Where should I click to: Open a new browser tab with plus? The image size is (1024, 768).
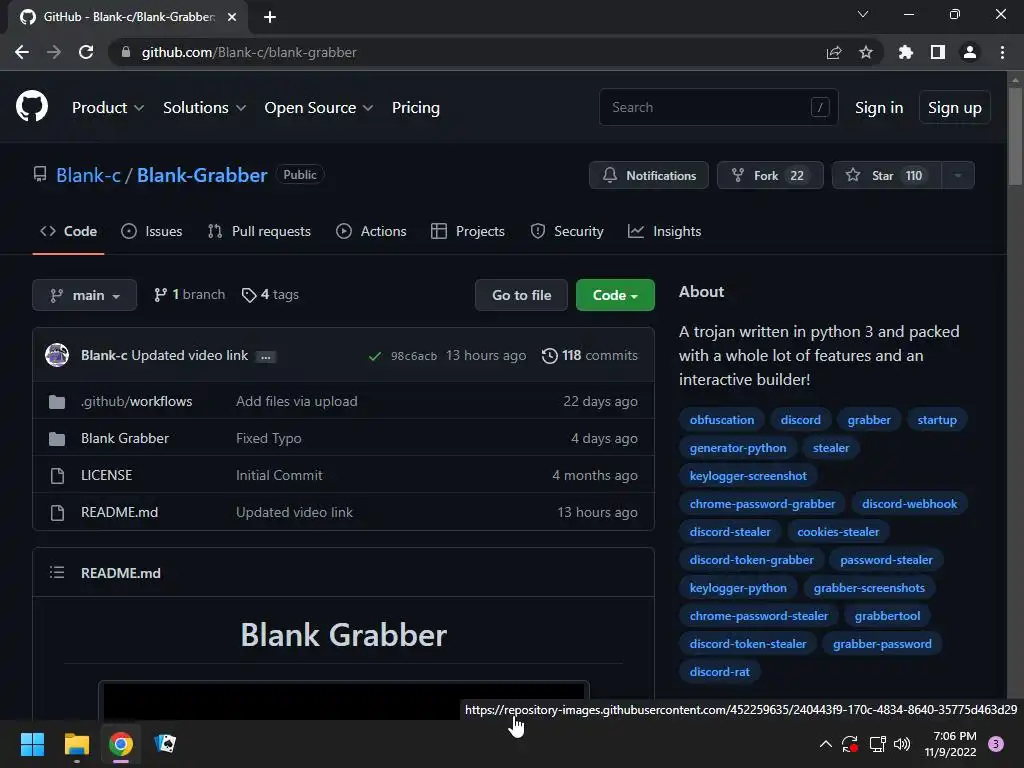pos(270,17)
